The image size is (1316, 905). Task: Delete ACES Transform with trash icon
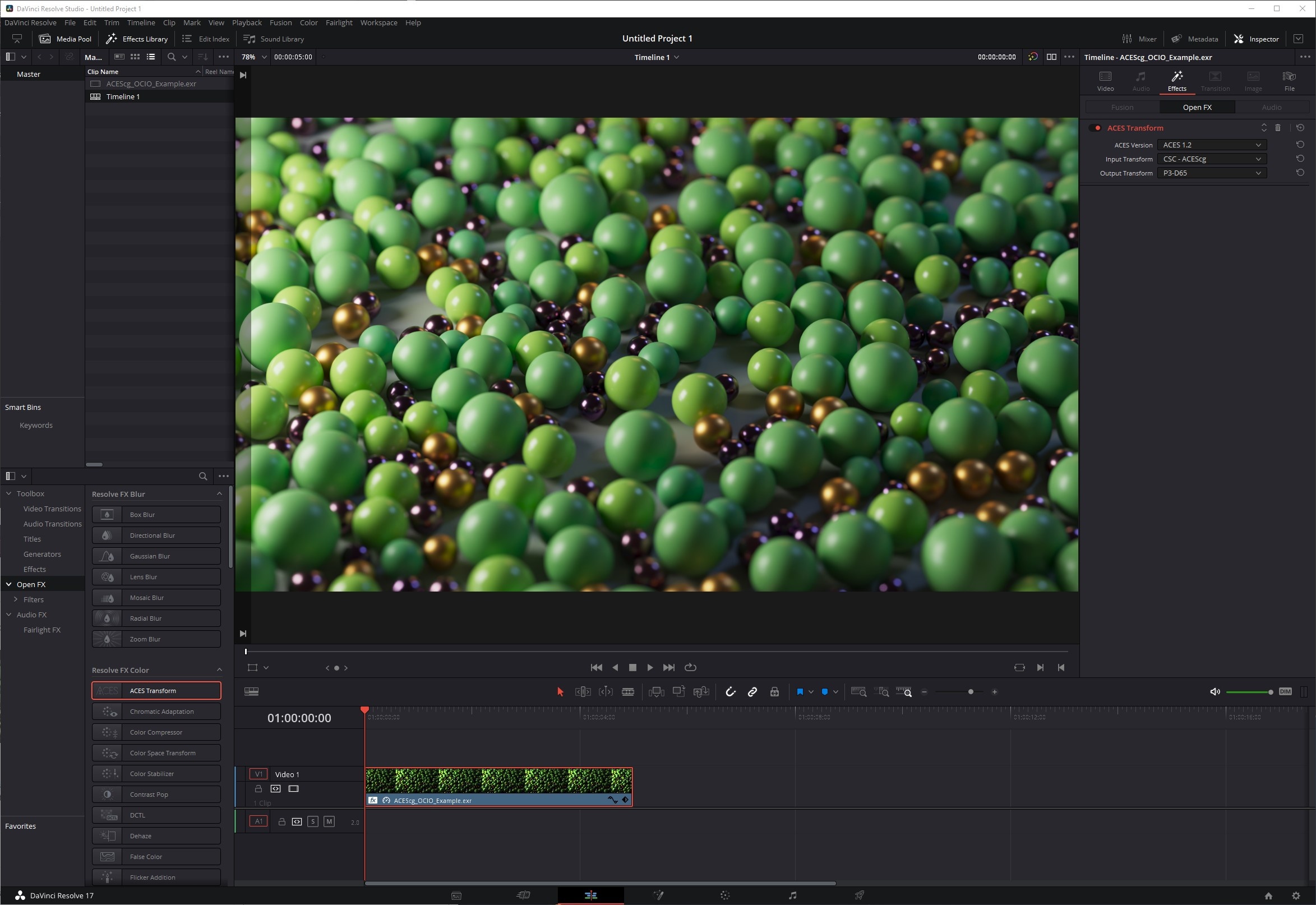click(1278, 128)
